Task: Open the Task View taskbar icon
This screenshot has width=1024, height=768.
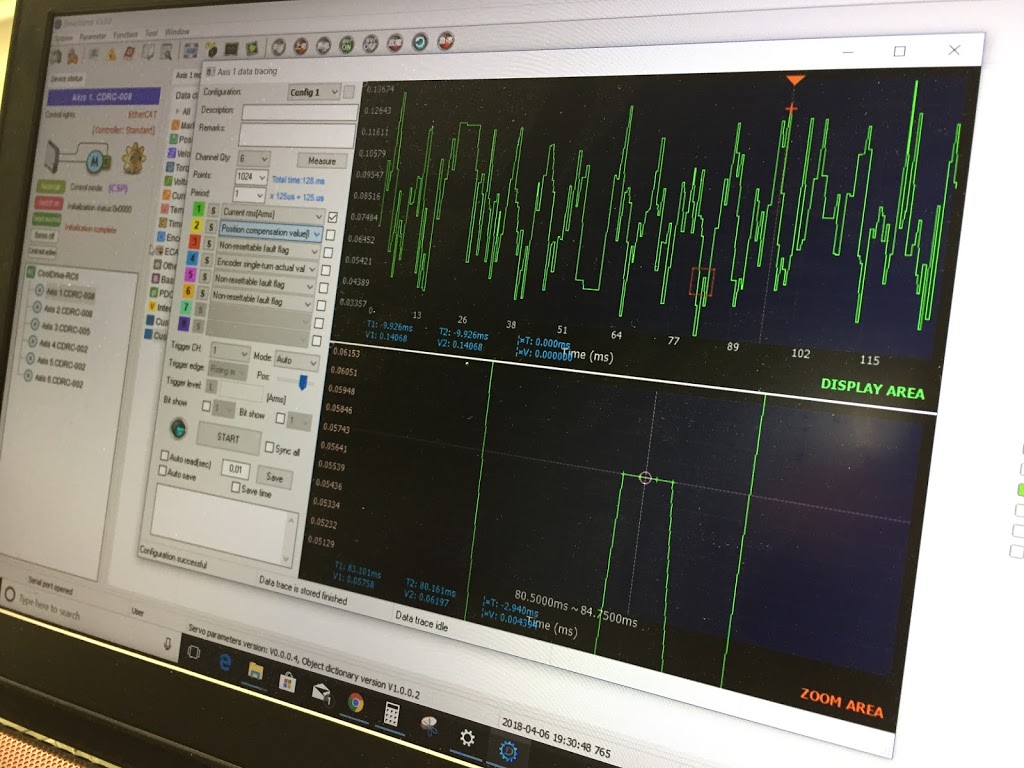Action: click(193, 652)
